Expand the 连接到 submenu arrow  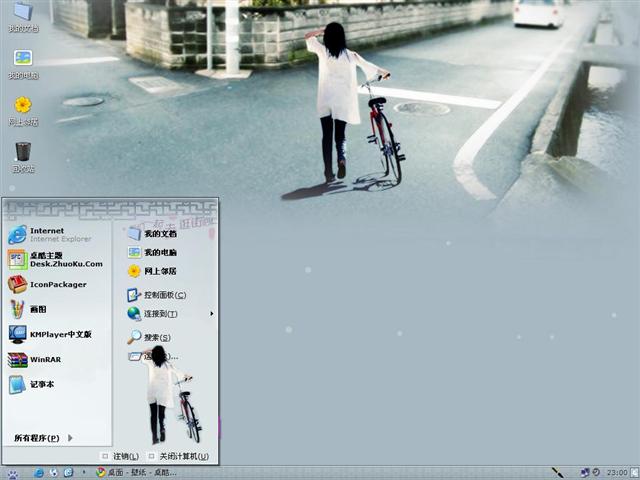click(x=211, y=314)
